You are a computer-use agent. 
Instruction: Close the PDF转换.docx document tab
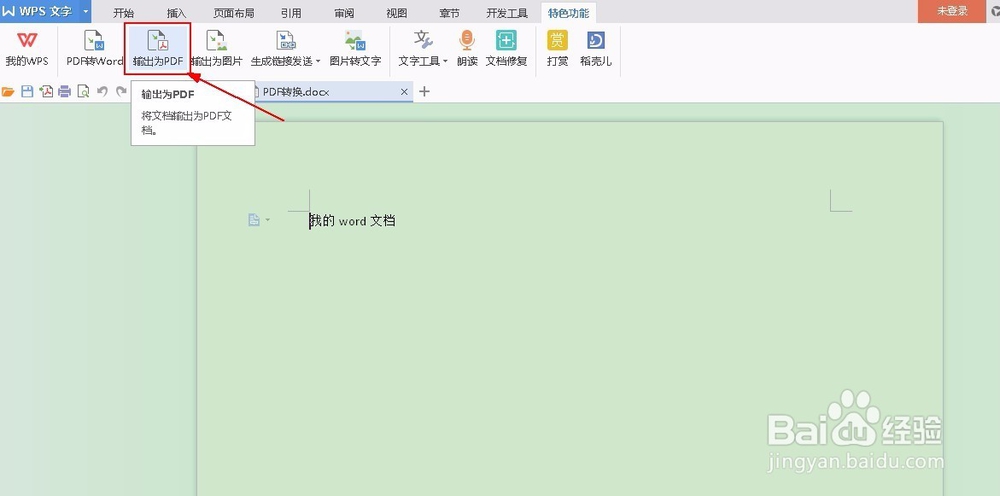pyautogui.click(x=404, y=92)
